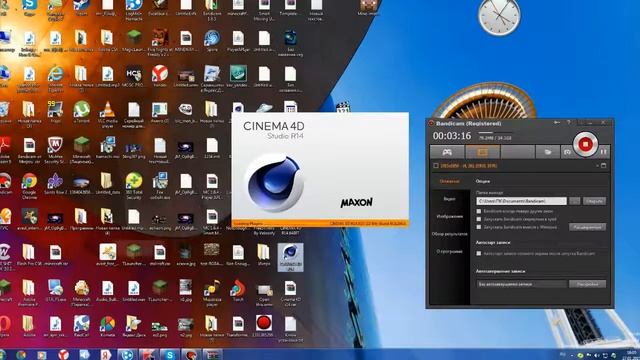This screenshot has width=640, height=360.
Task: Select the VLC media player desktop icon
Action: click(x=107, y=113)
